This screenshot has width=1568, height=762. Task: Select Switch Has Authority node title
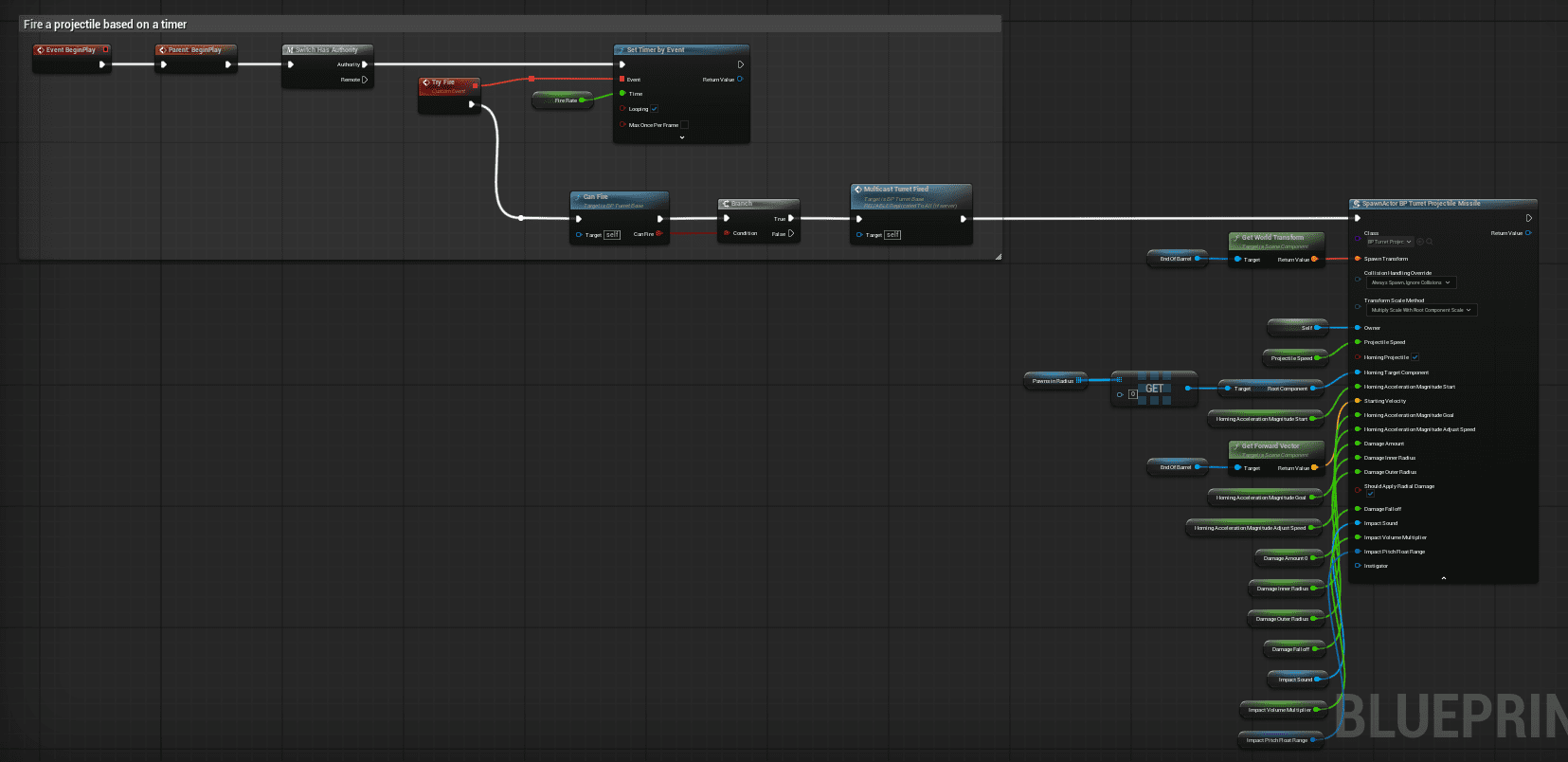click(x=326, y=50)
